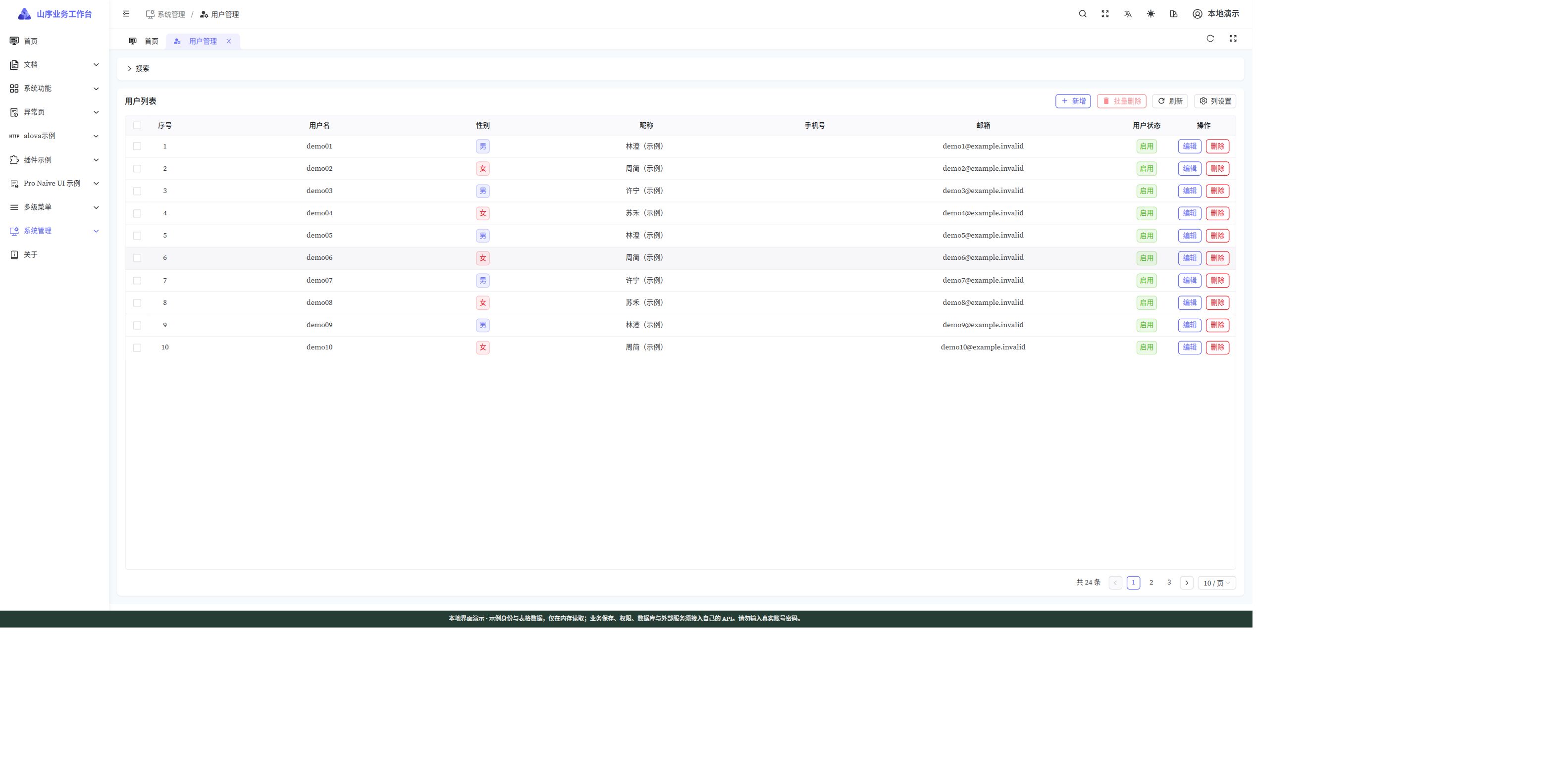Click 删除 for user demo06
1565x784 pixels.
(x=1217, y=258)
